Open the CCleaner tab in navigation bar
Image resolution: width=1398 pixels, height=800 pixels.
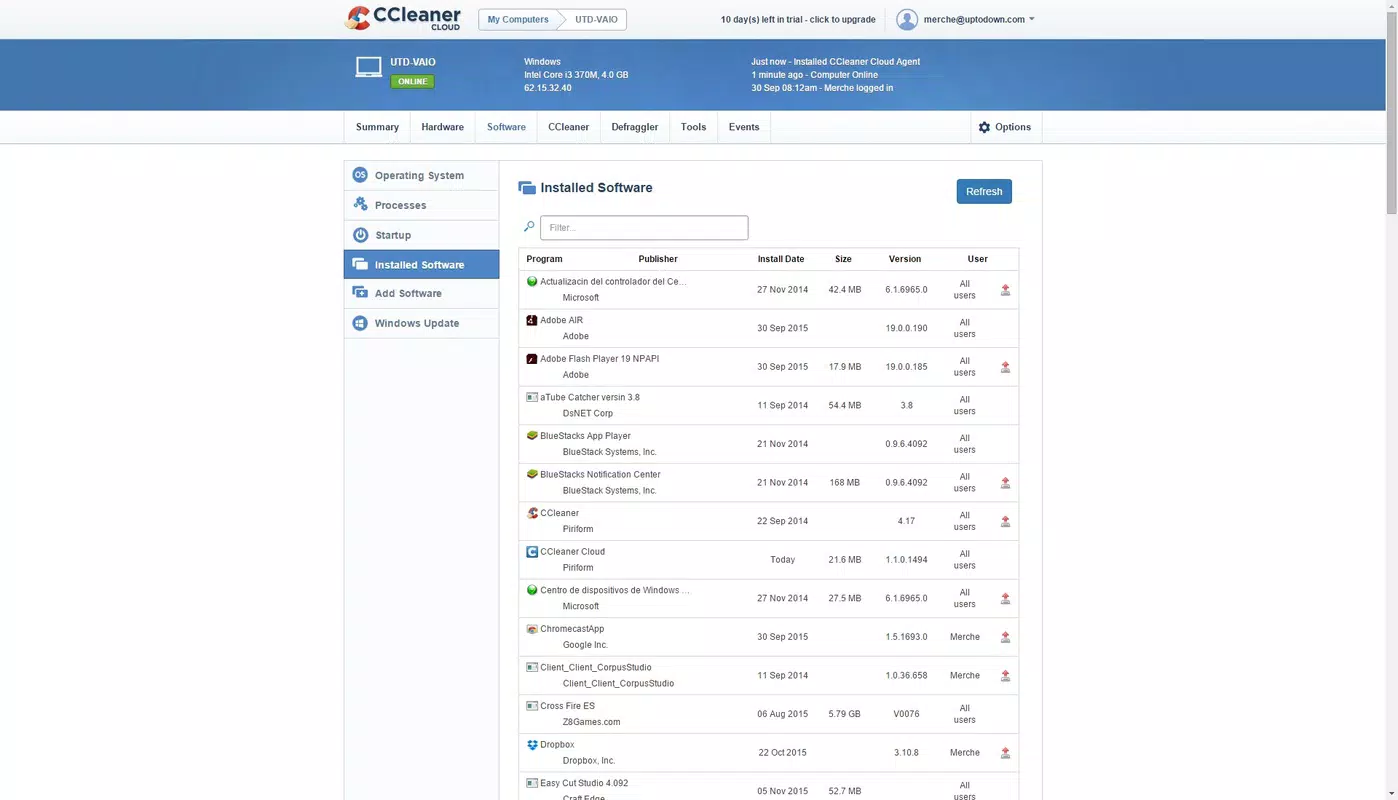(568, 127)
